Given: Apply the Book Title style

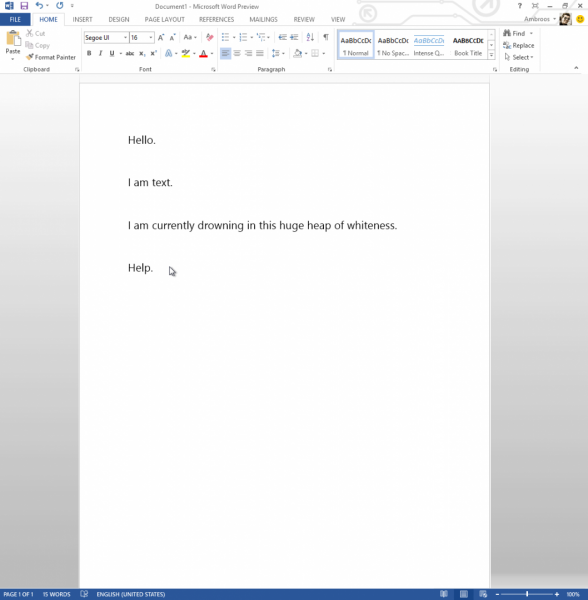Looking at the screenshot, I should tap(468, 45).
